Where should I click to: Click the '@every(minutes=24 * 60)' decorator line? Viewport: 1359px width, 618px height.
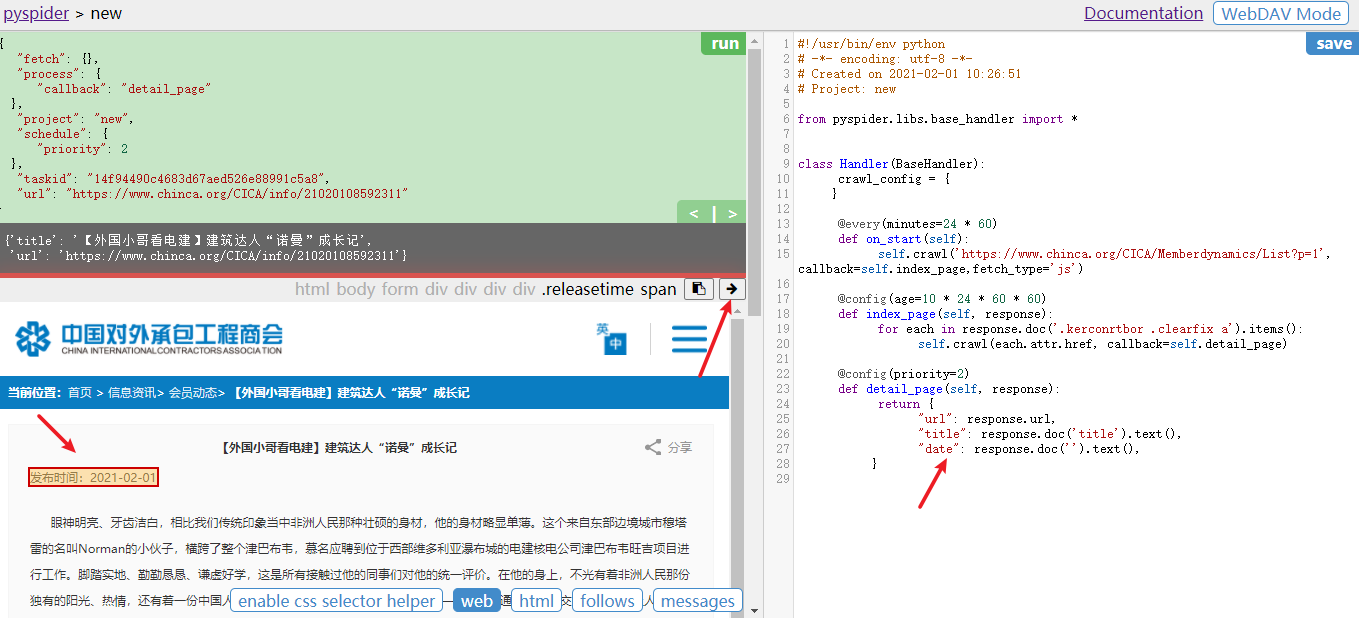917,224
